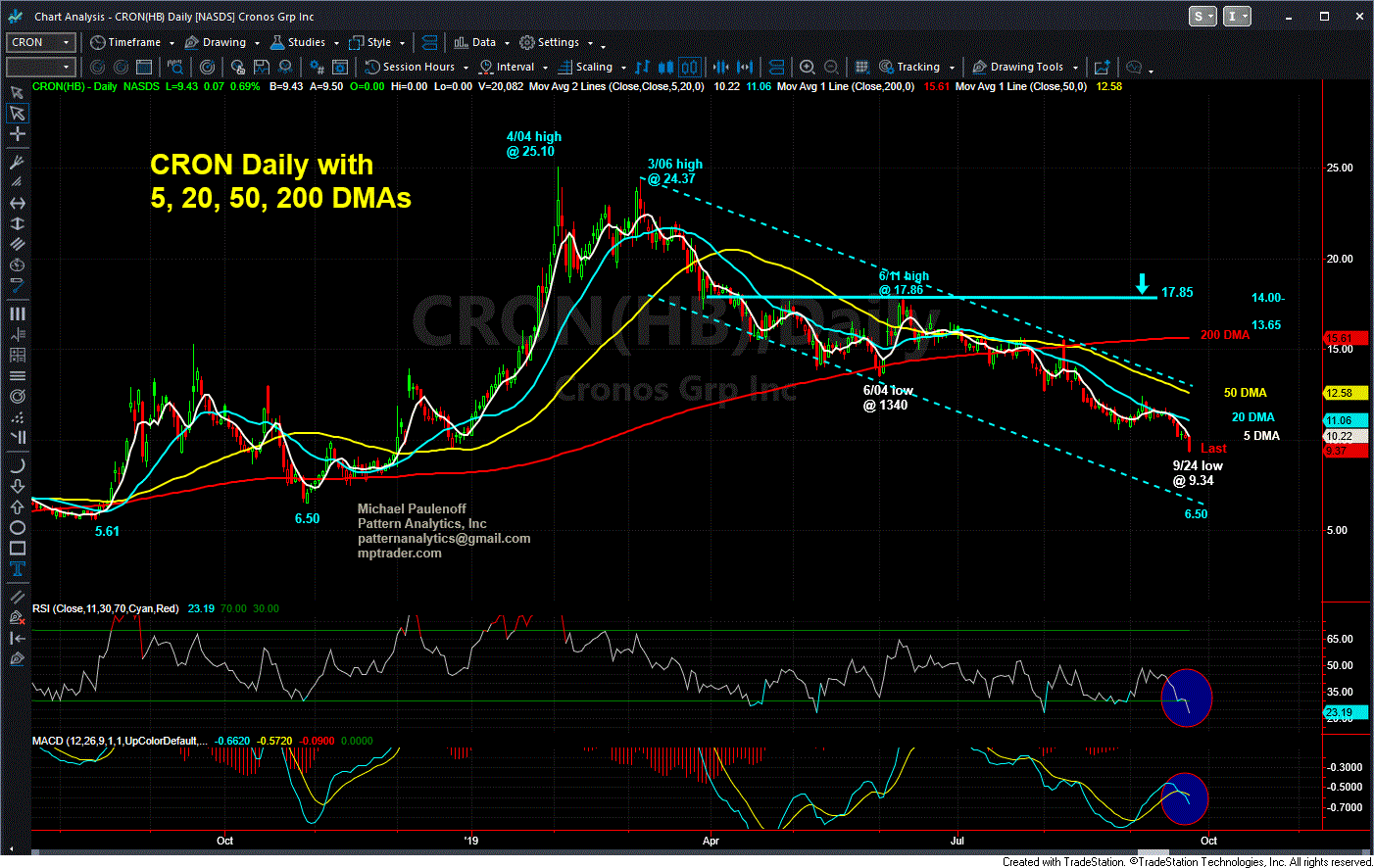Click the 25.00 label on the price axis

point(1340,168)
